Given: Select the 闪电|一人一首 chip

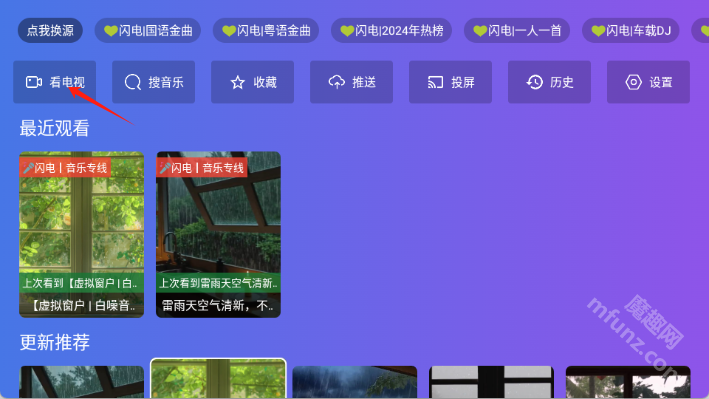Looking at the screenshot, I should pos(517,30).
